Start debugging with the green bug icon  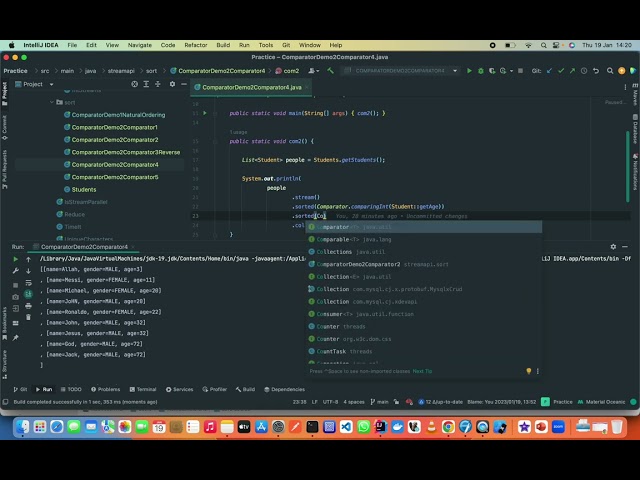tap(480, 71)
